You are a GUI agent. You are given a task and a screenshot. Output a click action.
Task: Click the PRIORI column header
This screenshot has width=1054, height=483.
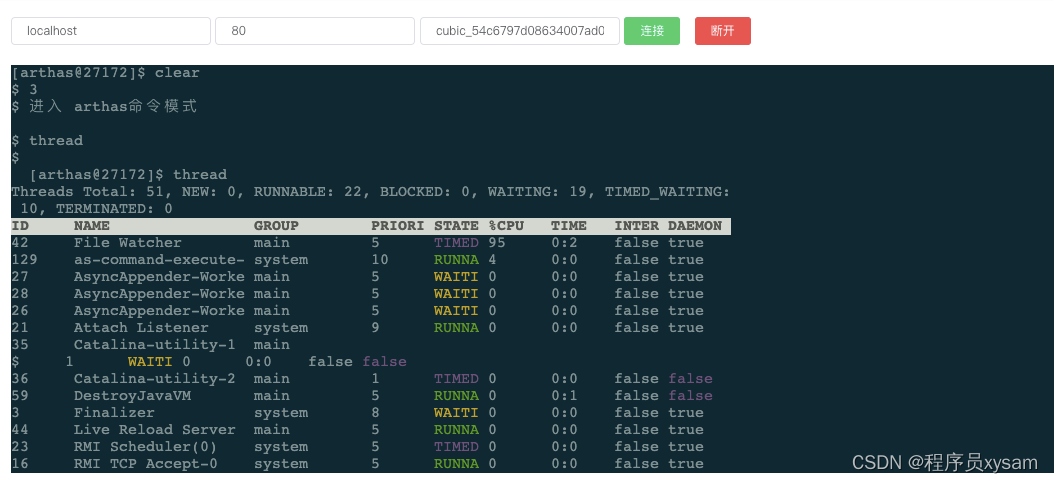[398, 226]
